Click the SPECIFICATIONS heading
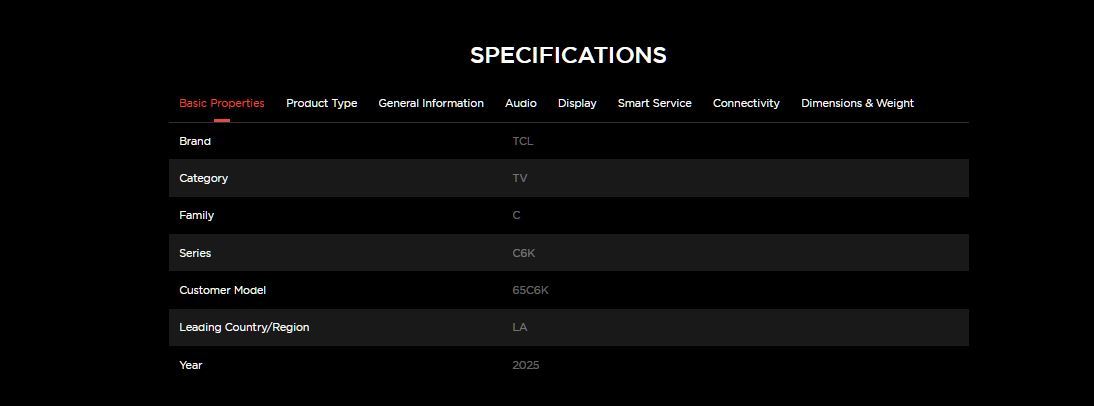The width and height of the screenshot is (1094, 406). coord(568,55)
